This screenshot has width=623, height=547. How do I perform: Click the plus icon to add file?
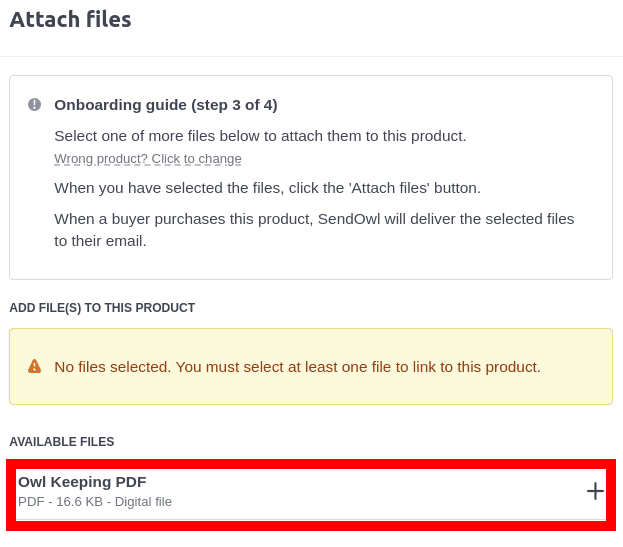pos(595,491)
